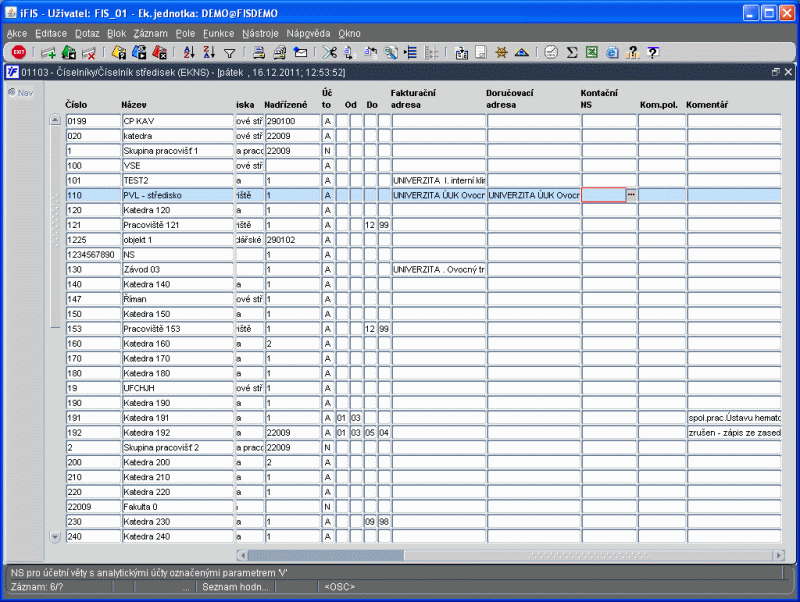
Task: Click the copy text icon
Action: [349, 52]
